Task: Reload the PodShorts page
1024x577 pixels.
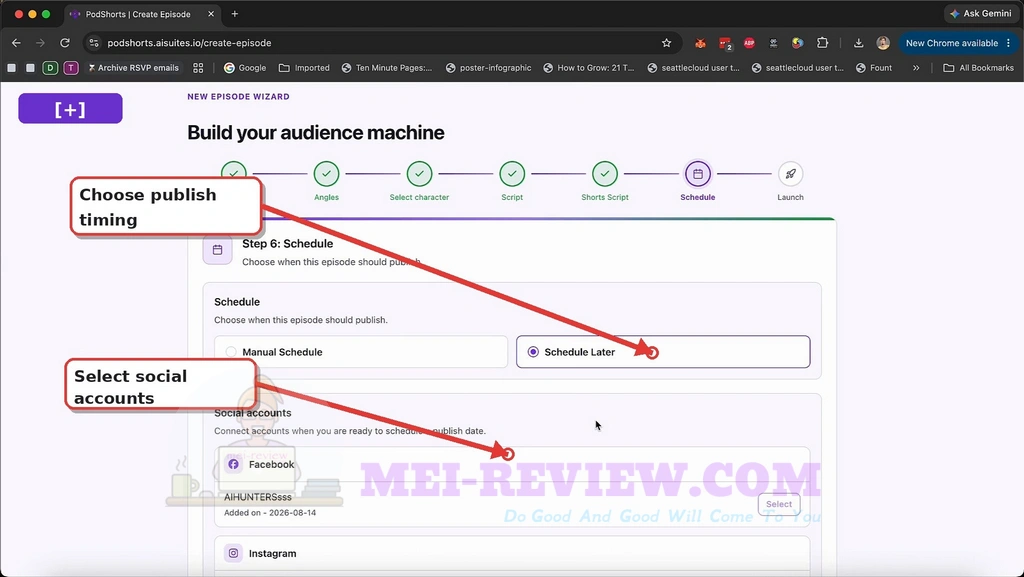Action: (65, 43)
